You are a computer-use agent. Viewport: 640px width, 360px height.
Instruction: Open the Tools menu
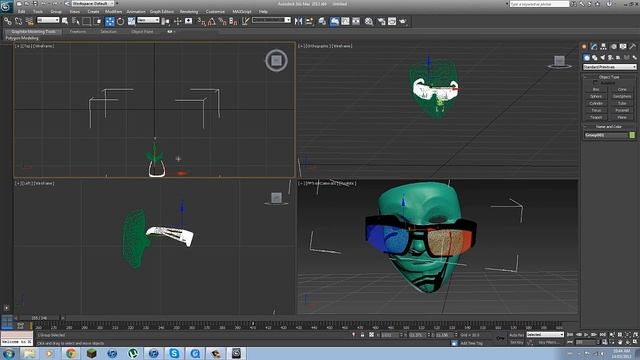pos(38,11)
